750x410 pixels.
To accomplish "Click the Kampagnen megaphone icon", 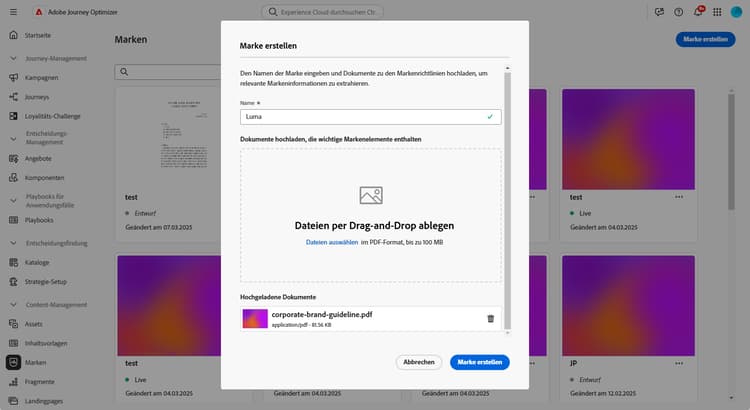I will point(13,78).
